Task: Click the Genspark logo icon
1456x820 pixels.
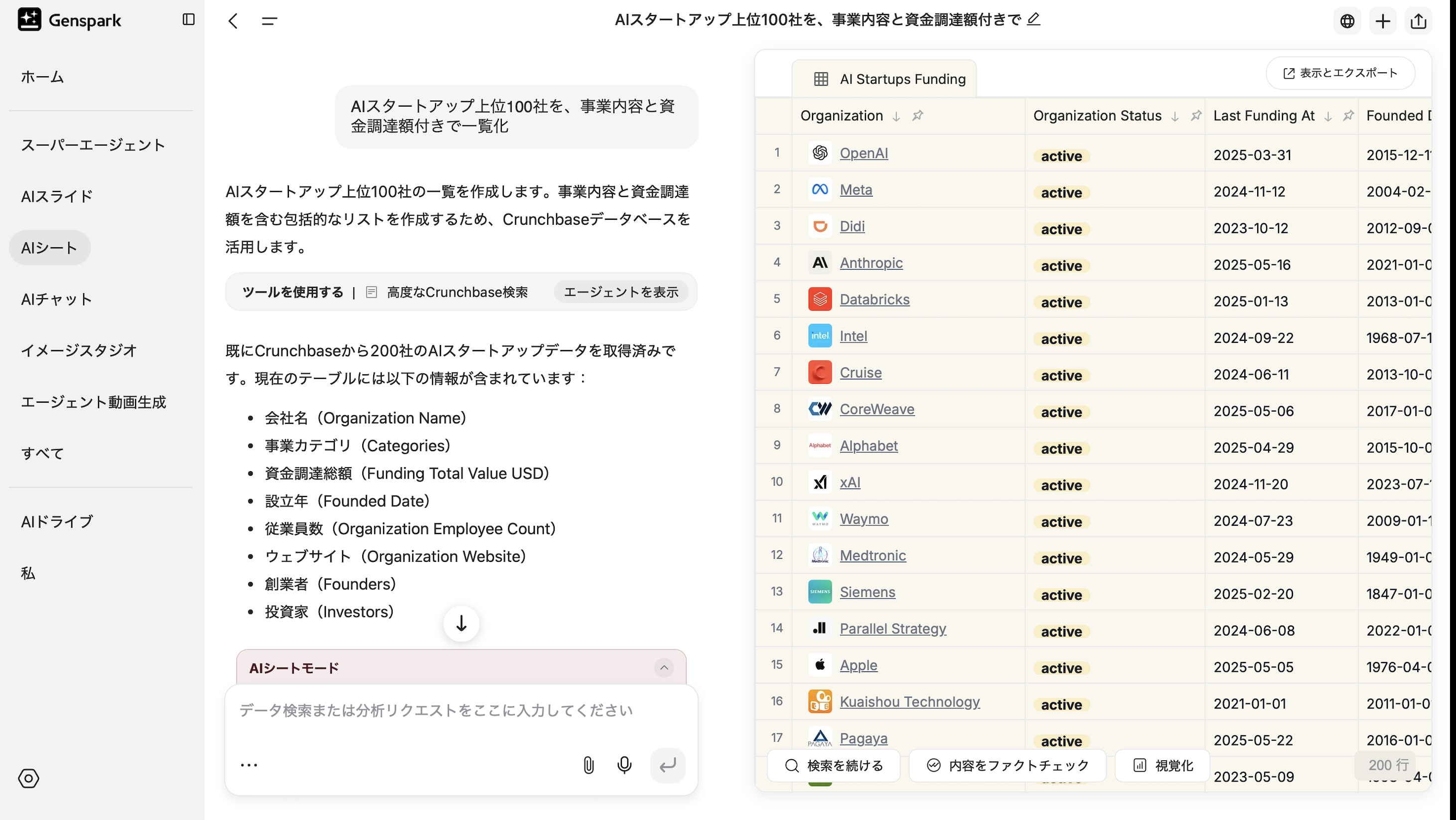Action: (29, 20)
